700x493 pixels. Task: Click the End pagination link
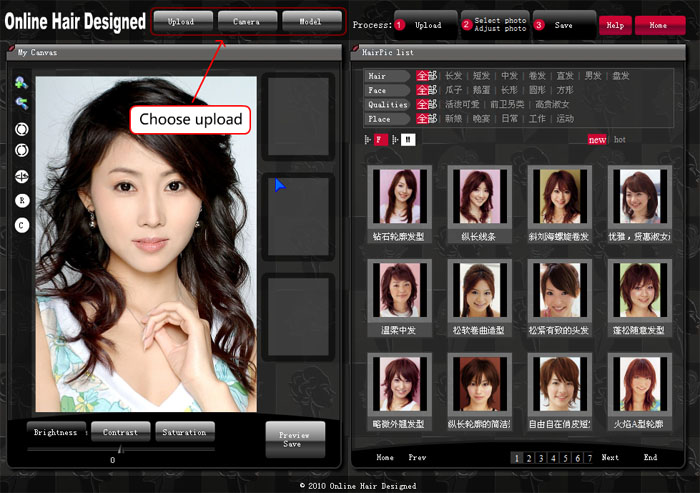[650, 457]
